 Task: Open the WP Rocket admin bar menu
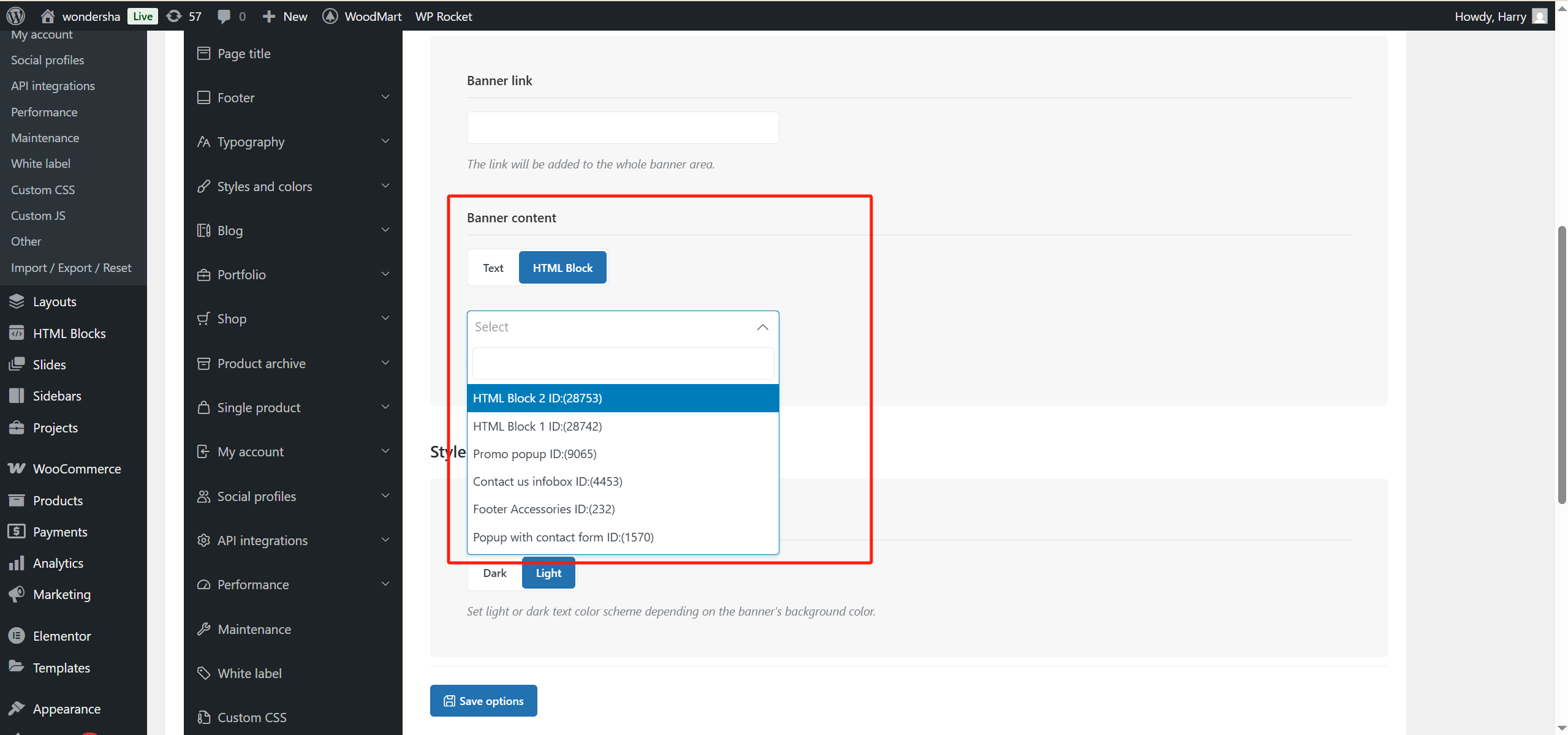(443, 16)
